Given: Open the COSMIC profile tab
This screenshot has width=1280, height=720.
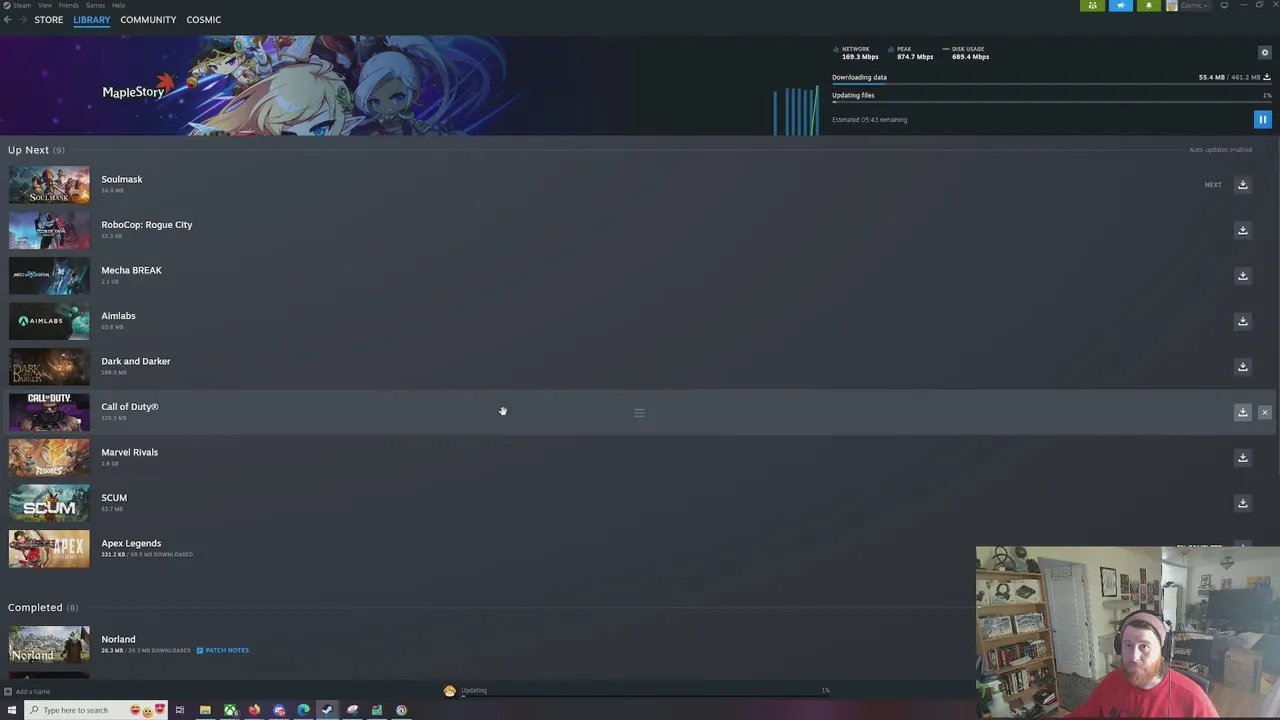Looking at the screenshot, I should tap(203, 20).
